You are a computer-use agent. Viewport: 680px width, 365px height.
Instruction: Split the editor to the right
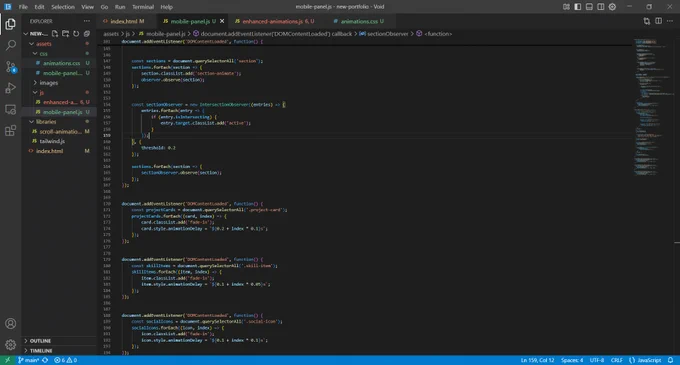[658, 21]
